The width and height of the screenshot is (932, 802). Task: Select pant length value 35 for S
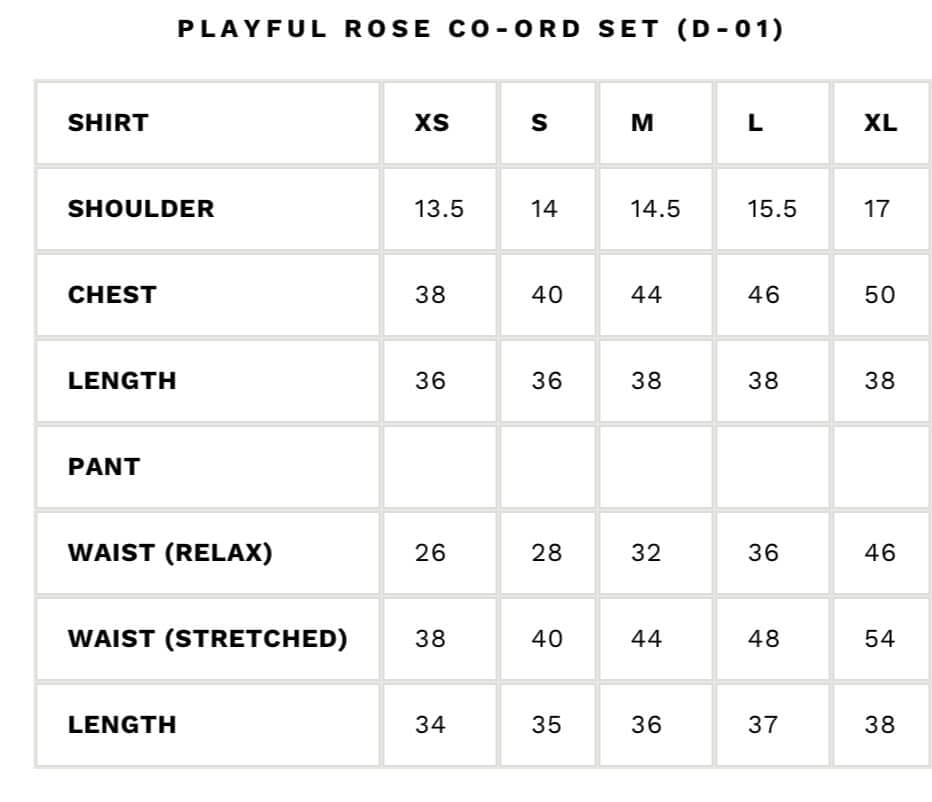pyautogui.click(x=546, y=725)
